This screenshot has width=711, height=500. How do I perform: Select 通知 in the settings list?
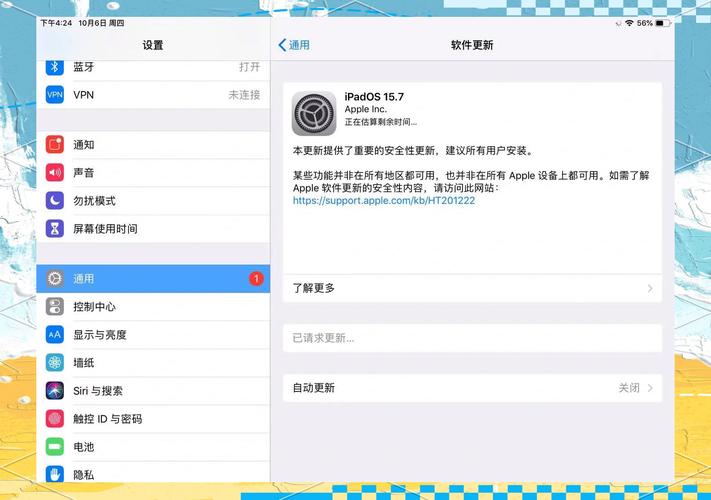point(153,145)
